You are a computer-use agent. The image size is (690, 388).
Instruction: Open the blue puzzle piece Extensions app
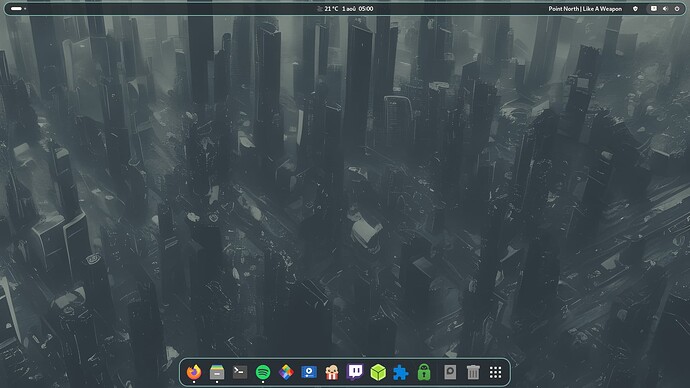(x=401, y=372)
